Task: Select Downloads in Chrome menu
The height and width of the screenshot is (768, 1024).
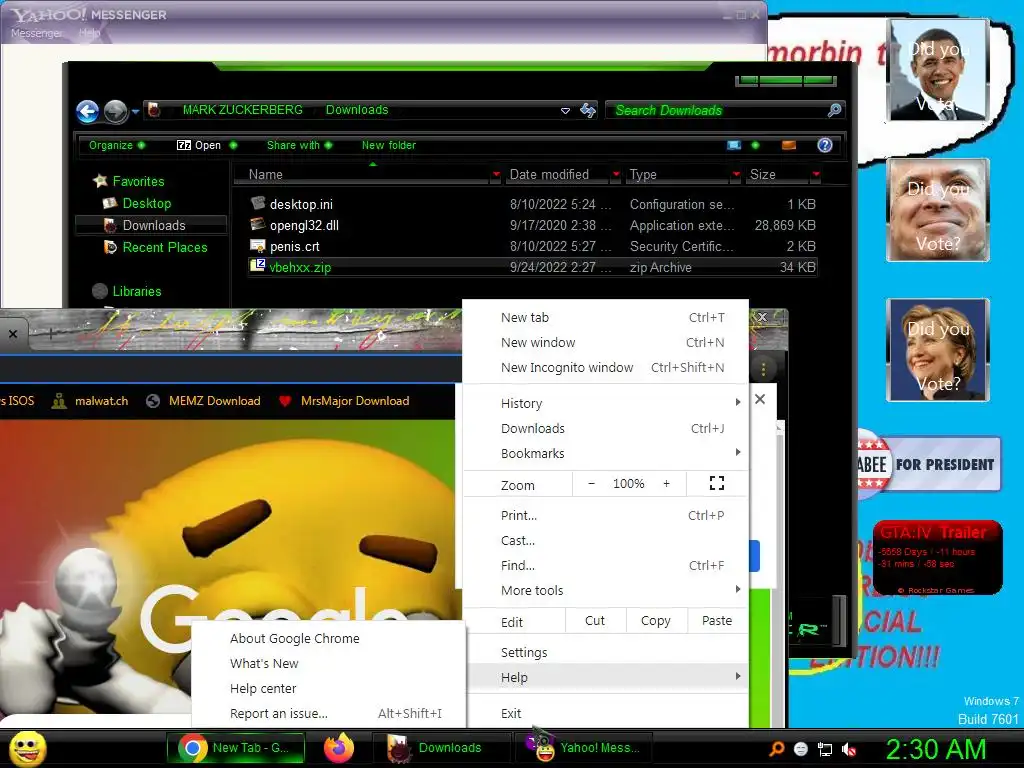Action: click(605, 428)
